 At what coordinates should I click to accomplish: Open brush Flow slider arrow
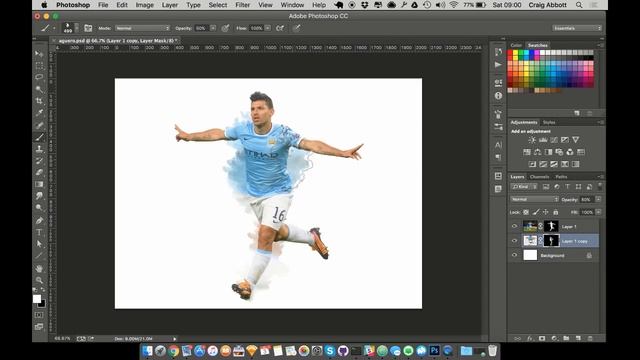click(x=268, y=28)
